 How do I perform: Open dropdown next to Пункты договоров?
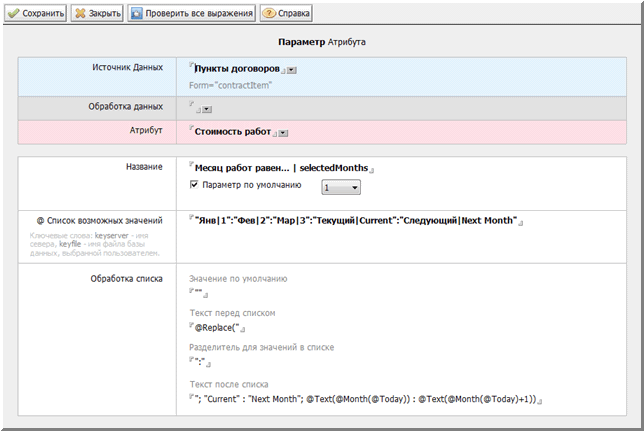click(292, 70)
